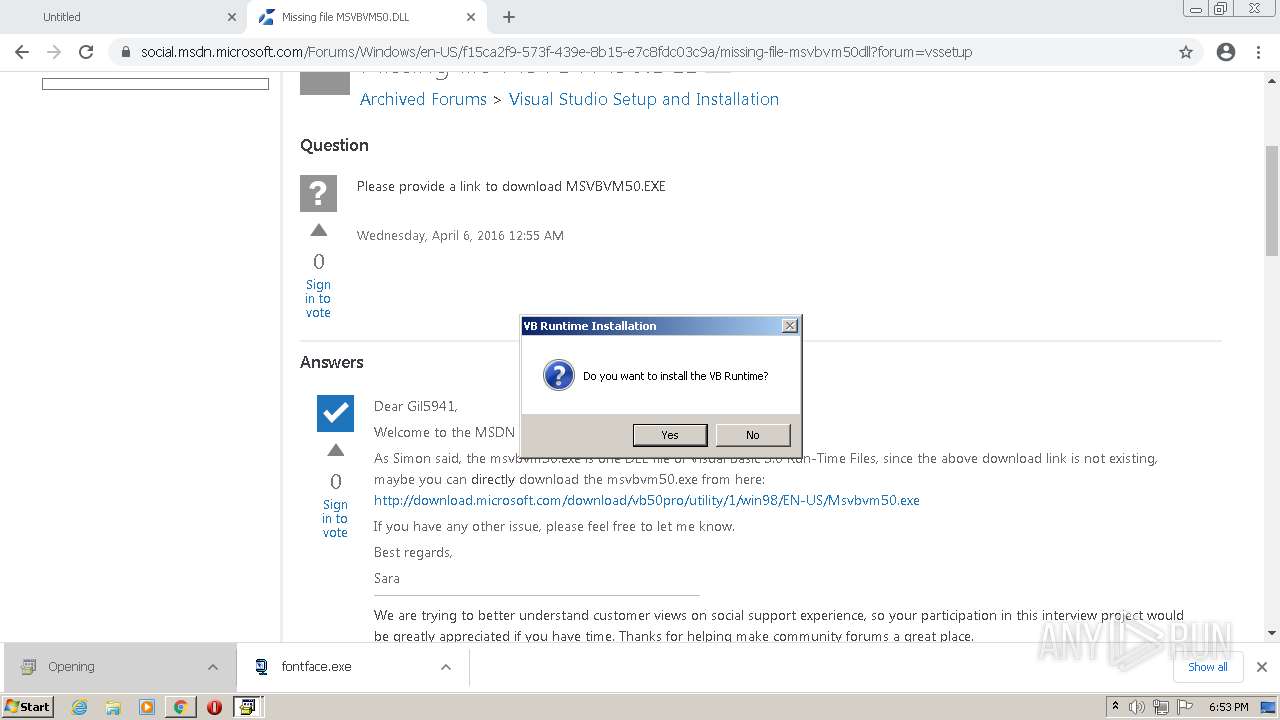Open the Windows Start menu

coord(28,706)
